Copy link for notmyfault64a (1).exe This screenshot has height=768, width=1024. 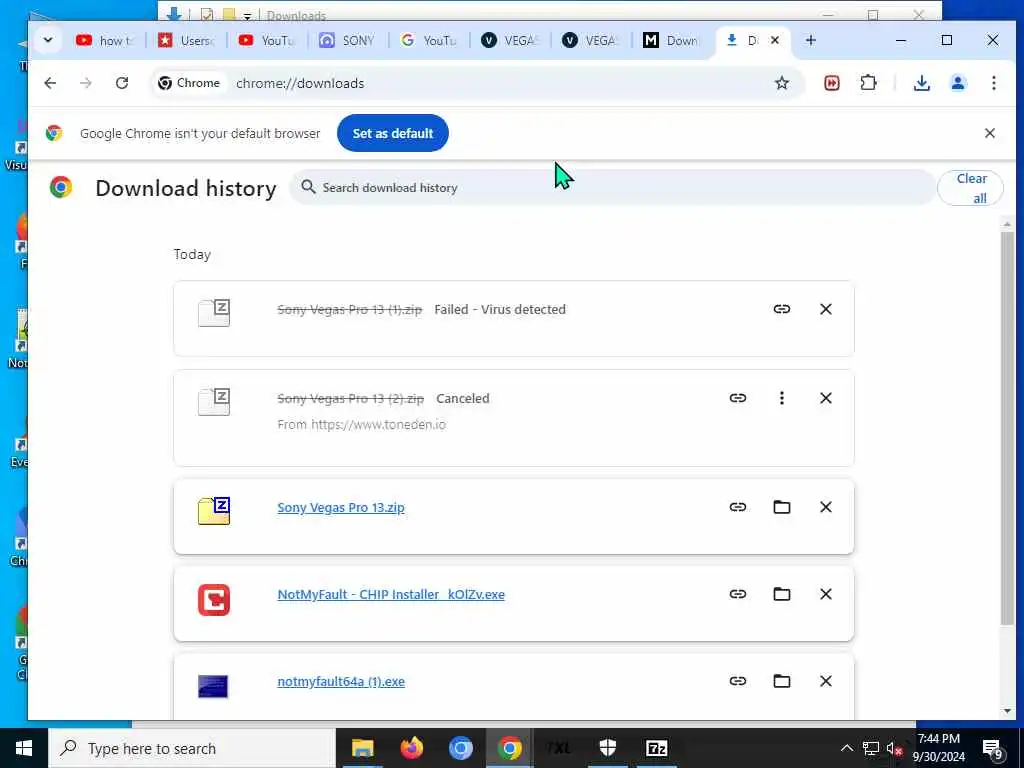[738, 681]
